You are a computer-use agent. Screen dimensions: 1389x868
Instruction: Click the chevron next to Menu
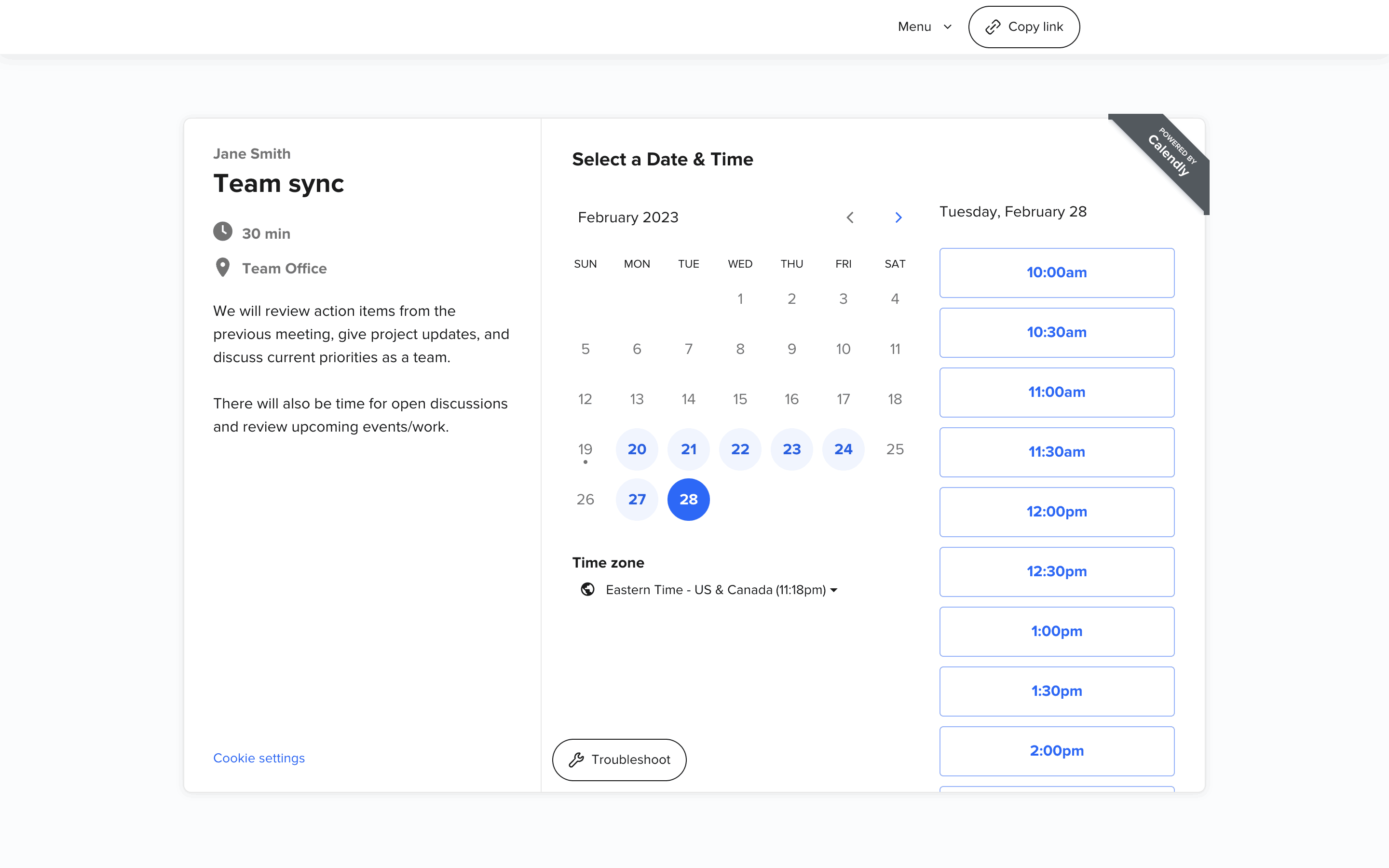coord(948,27)
